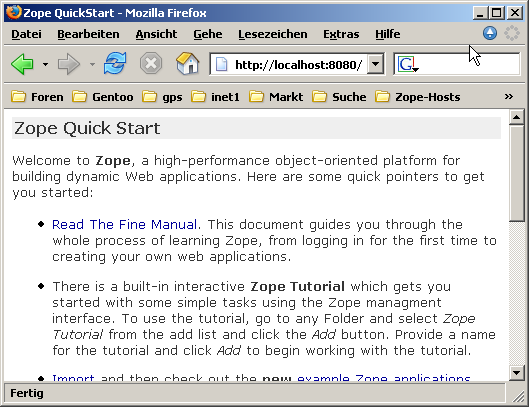Click the vertical scrollbar thumb
The height and width of the screenshot is (407, 529).
[517, 173]
